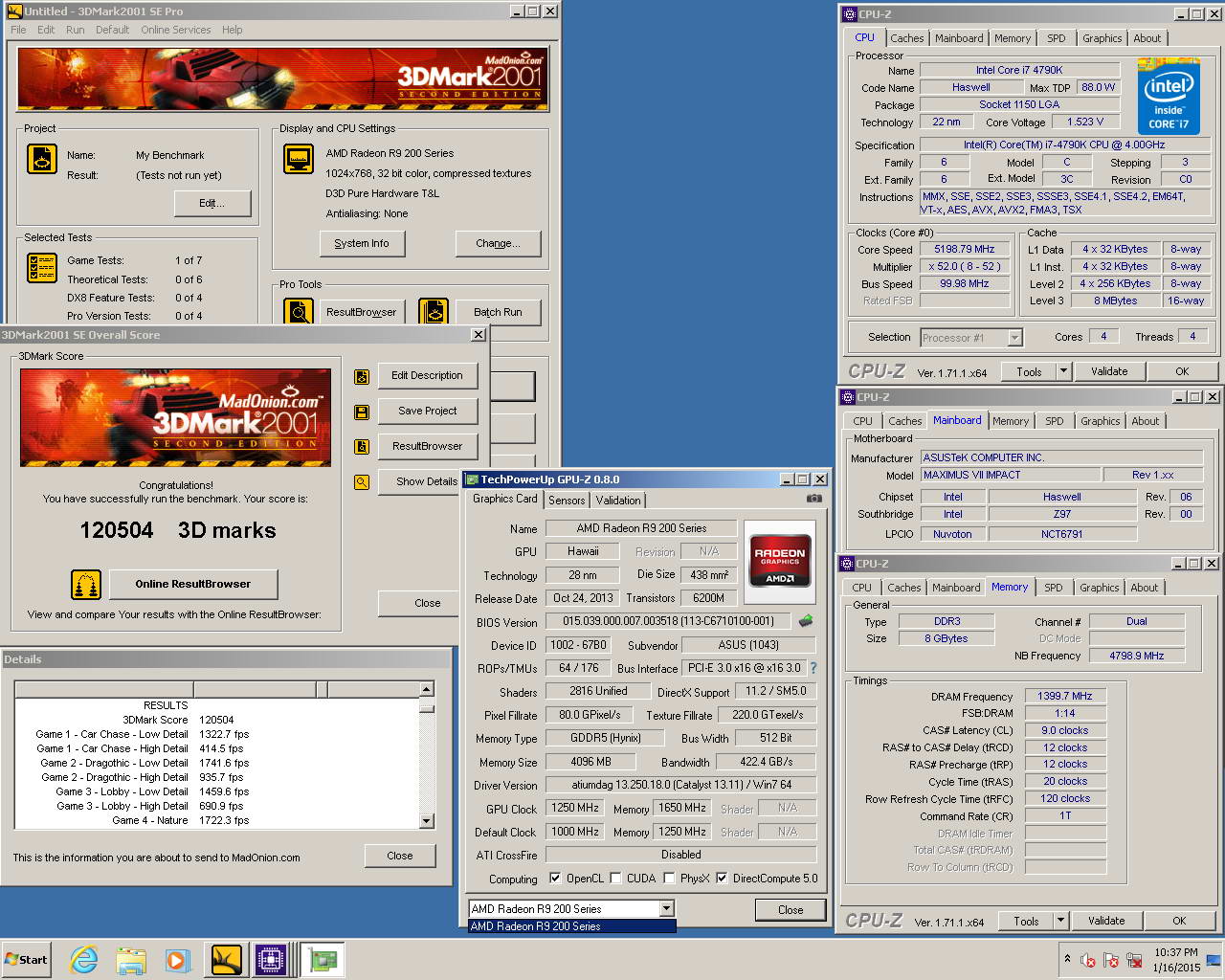This screenshot has width=1225, height=980.
Task: Click the Core Speed value 5198.79 MHz
Action: (965, 249)
